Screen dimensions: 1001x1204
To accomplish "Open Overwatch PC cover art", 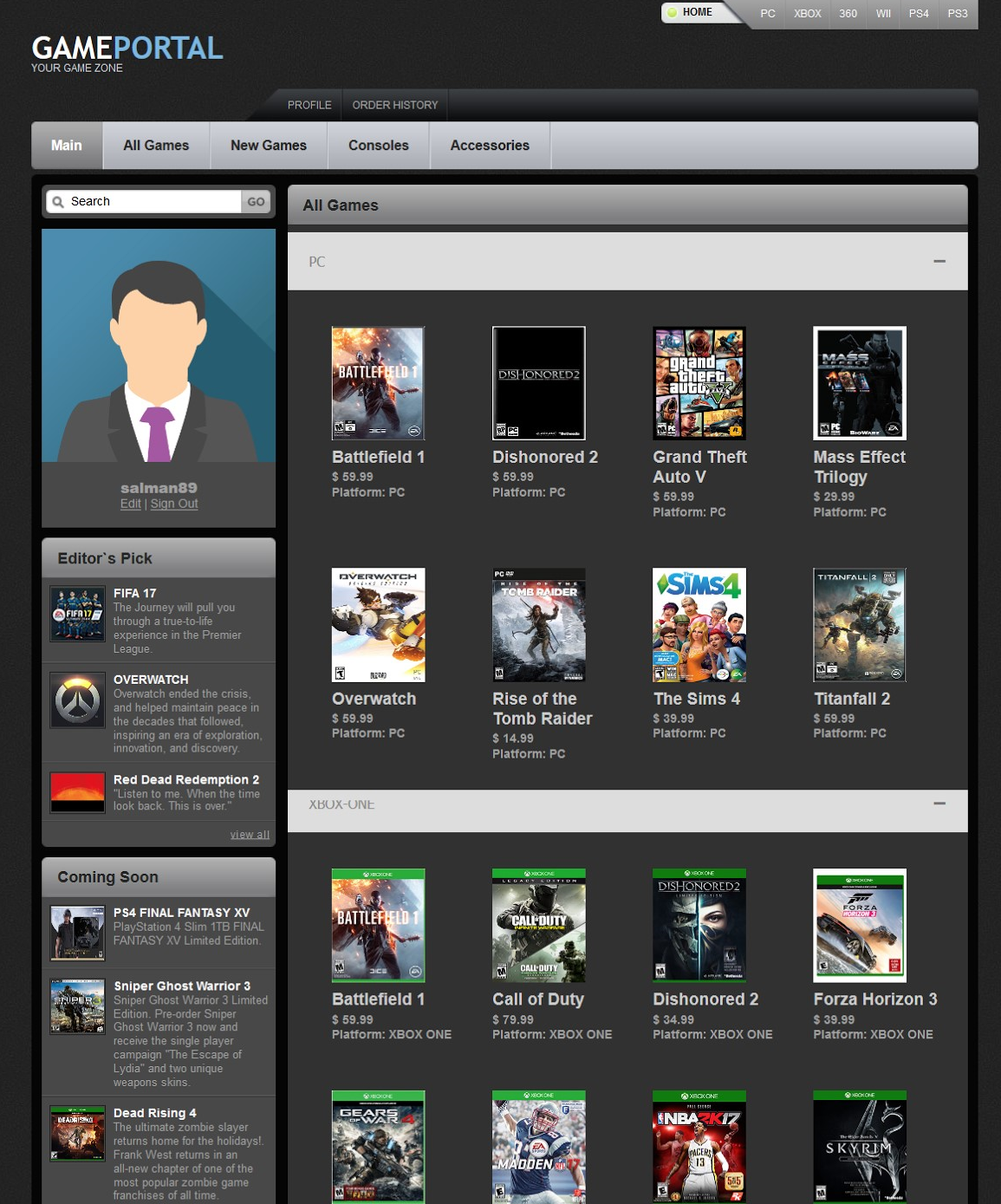I will click(x=378, y=625).
